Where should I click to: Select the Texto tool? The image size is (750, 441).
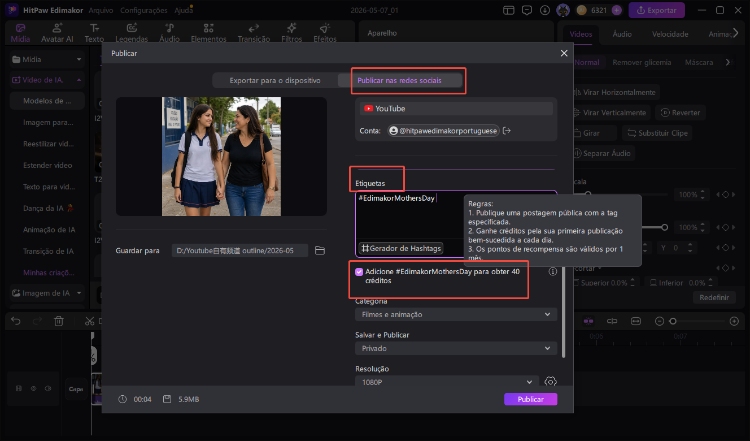[x=94, y=33]
